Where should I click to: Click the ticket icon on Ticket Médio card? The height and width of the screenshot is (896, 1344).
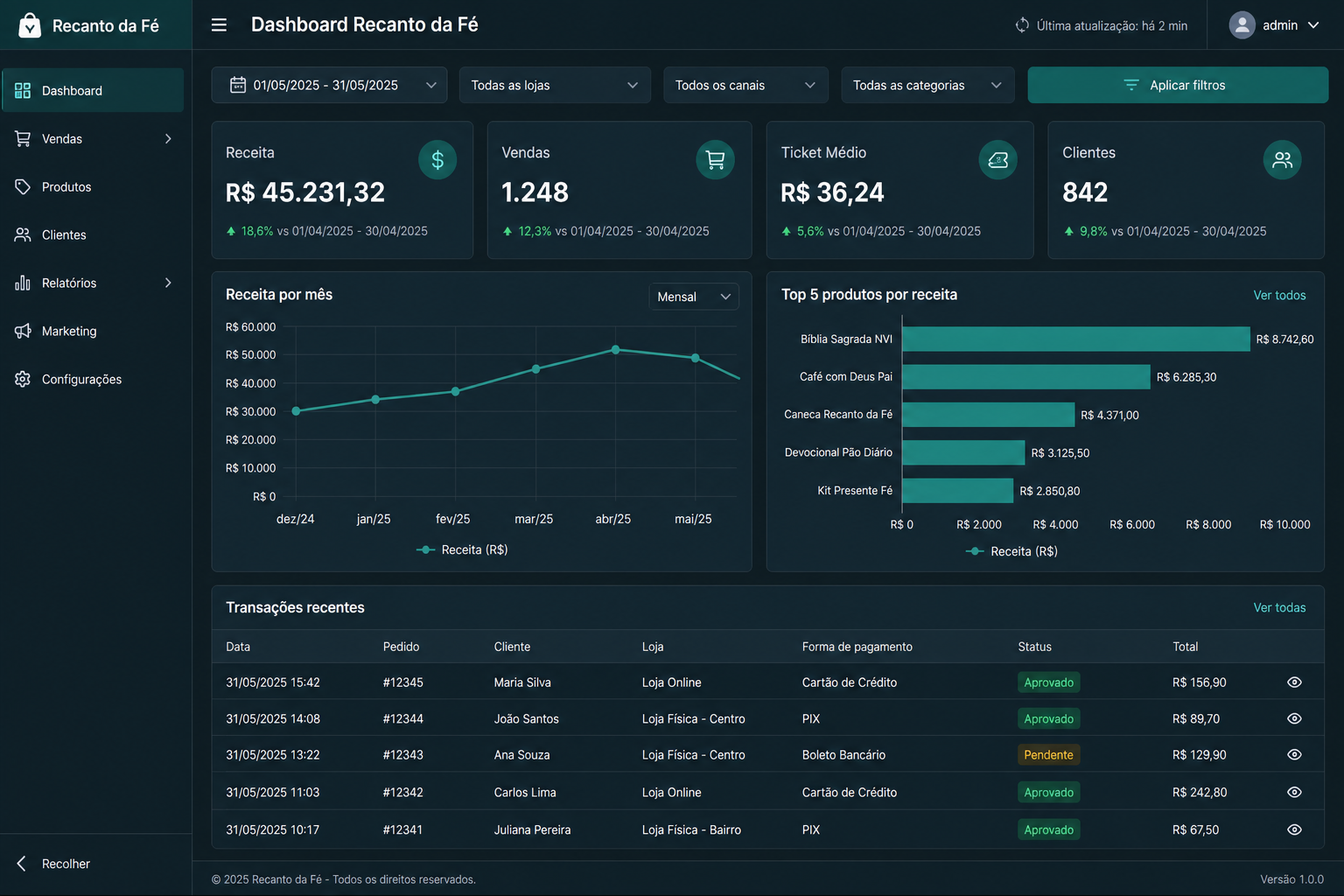[997, 160]
